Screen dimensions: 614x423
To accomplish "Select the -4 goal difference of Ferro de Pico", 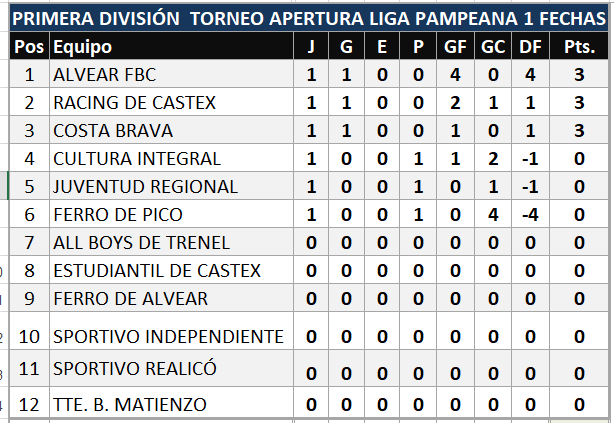I will (529, 215).
